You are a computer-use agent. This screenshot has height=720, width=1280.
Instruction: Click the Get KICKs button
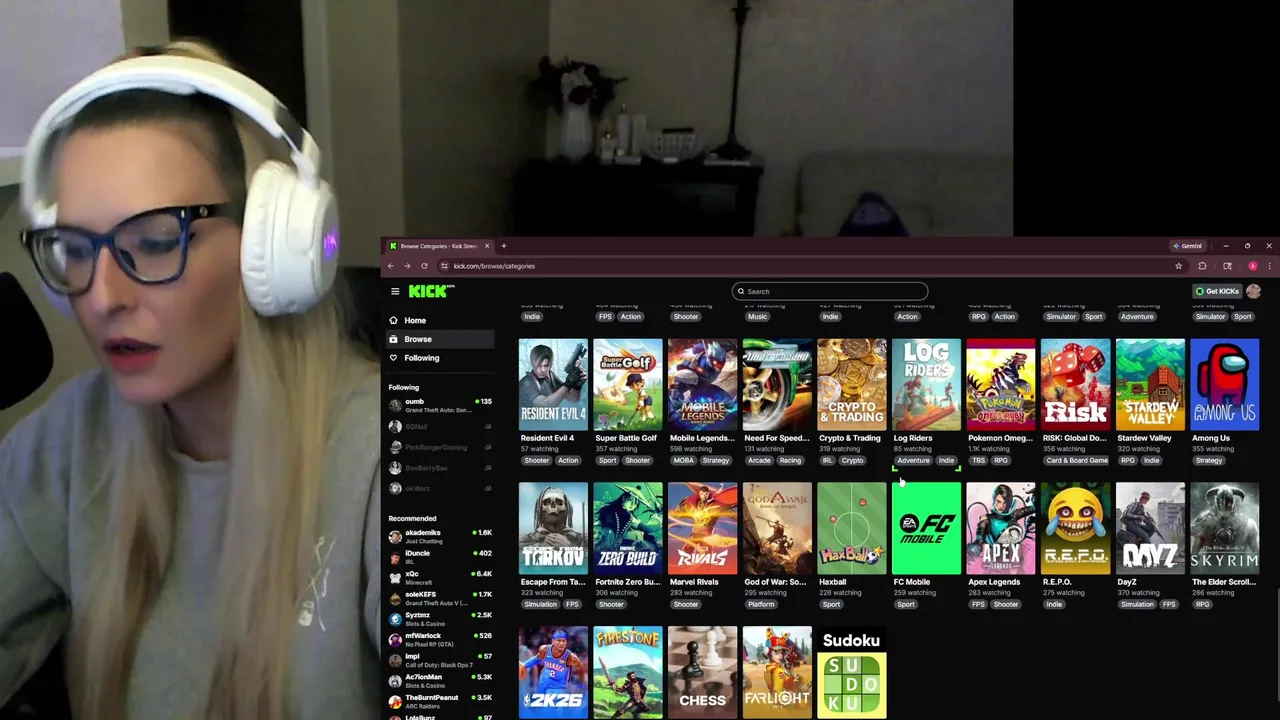click(1217, 291)
